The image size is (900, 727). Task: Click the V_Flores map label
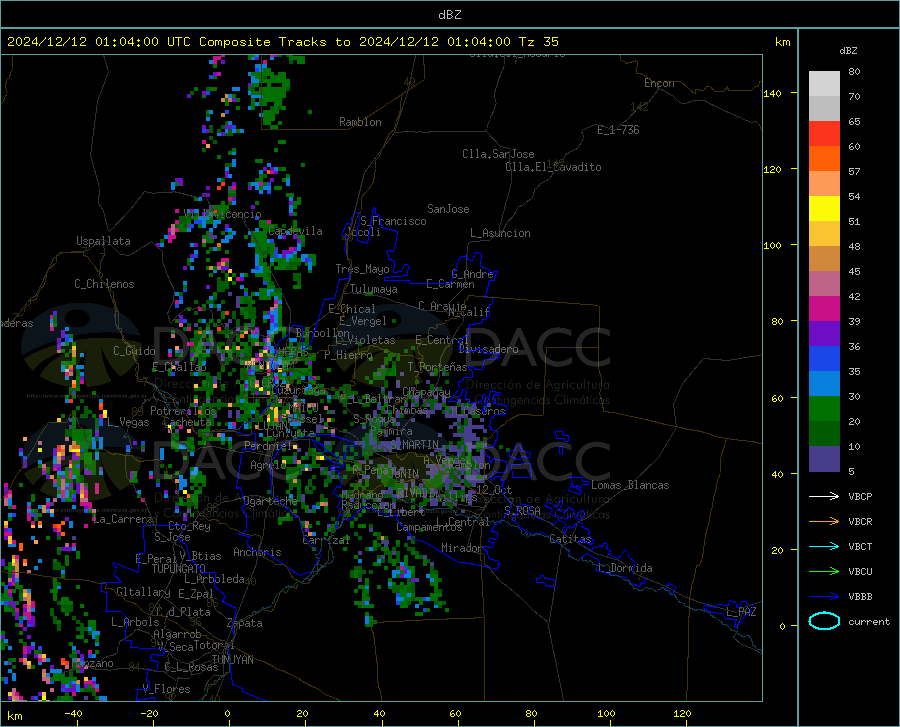point(166,689)
